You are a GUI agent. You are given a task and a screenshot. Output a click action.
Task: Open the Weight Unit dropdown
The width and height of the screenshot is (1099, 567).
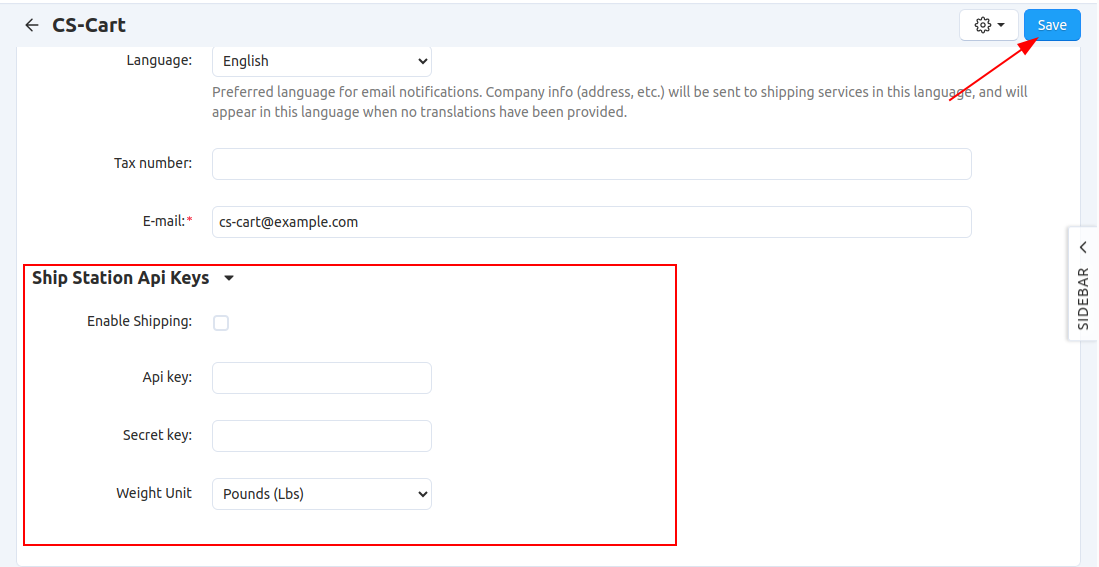coord(321,494)
